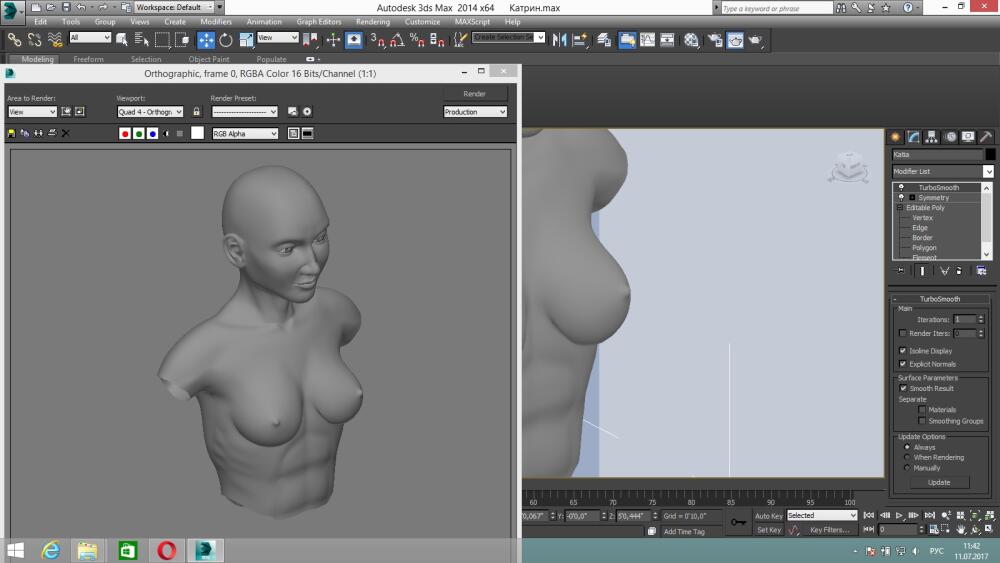Click the Update button
The height and width of the screenshot is (563, 1000).
tap(939, 483)
